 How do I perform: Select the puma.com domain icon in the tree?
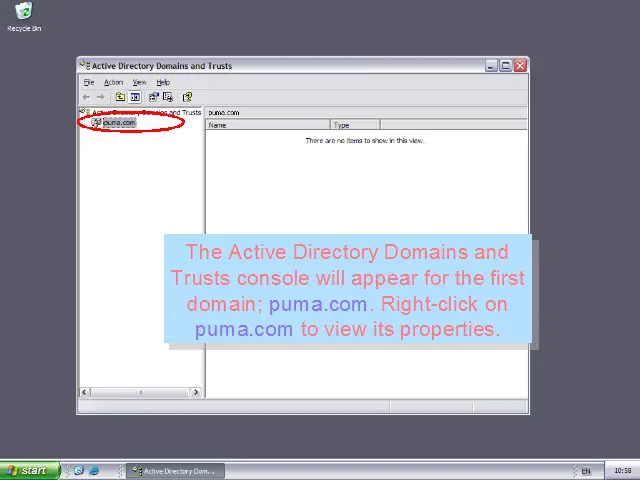pos(96,122)
